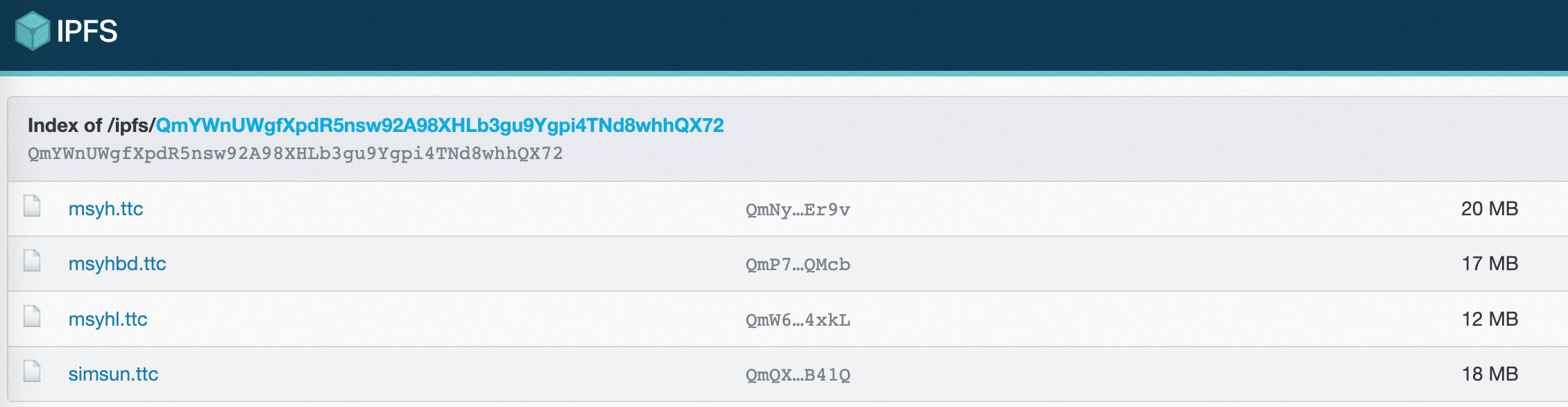
Task: Open the simsun.ttc file link
Action: pos(112,374)
